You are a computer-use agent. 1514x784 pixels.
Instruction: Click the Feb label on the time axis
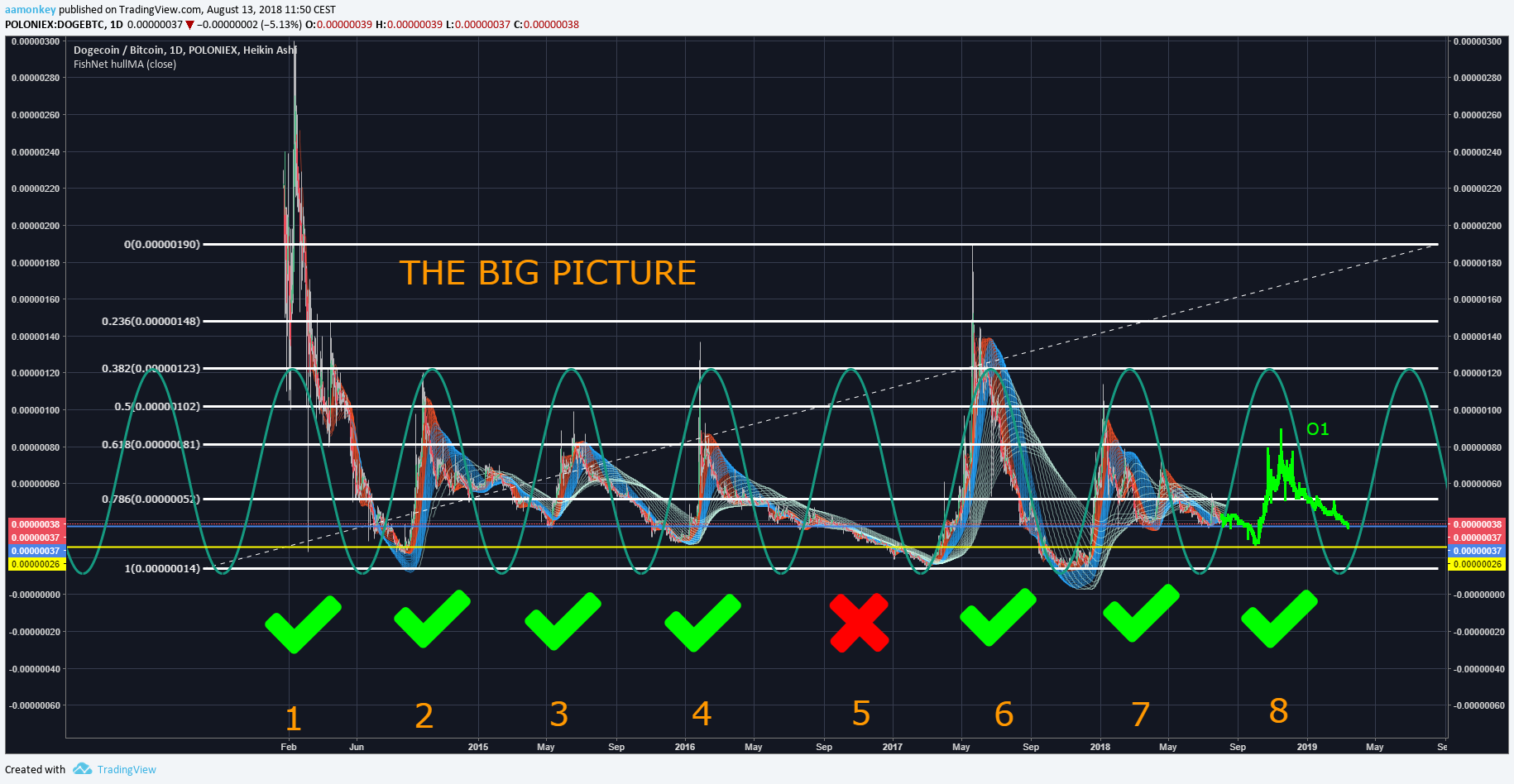point(289,747)
